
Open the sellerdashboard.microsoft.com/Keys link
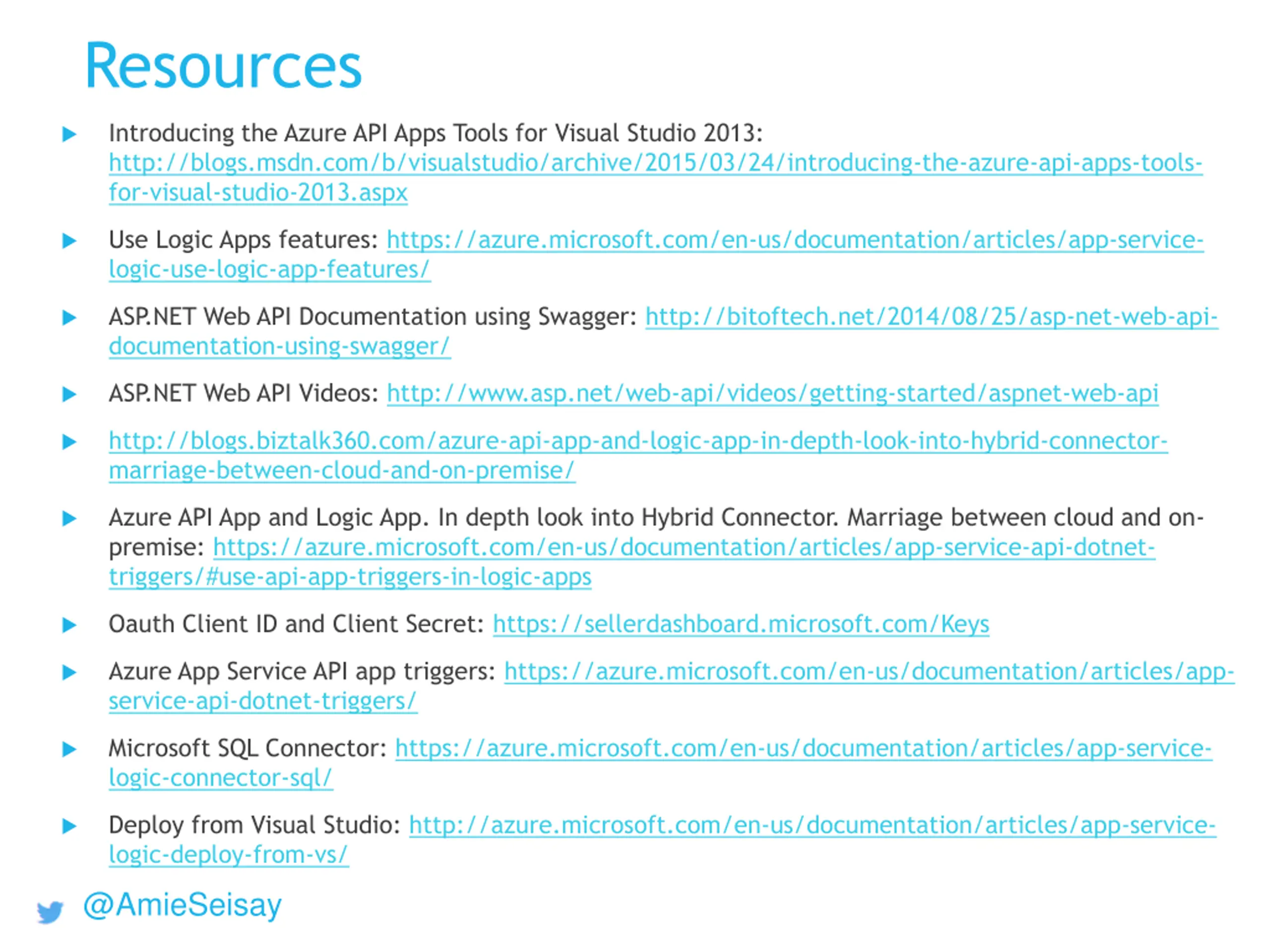click(x=741, y=625)
